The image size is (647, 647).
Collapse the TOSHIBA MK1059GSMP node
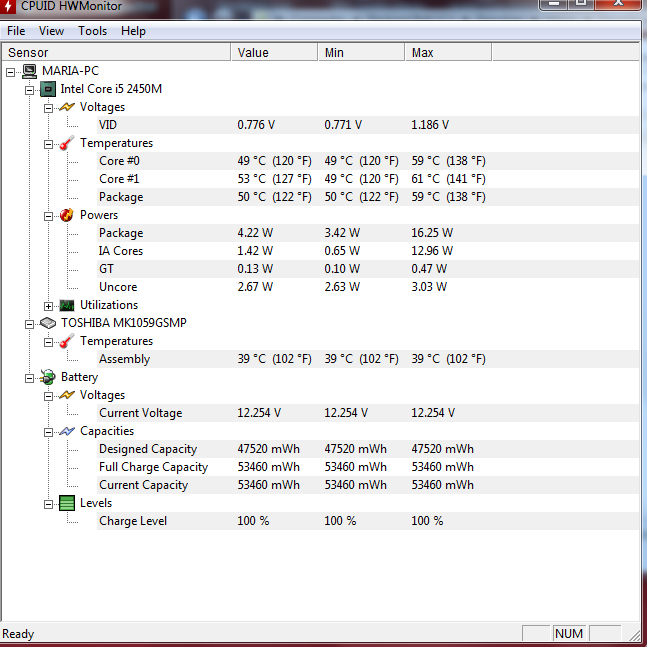(29, 325)
